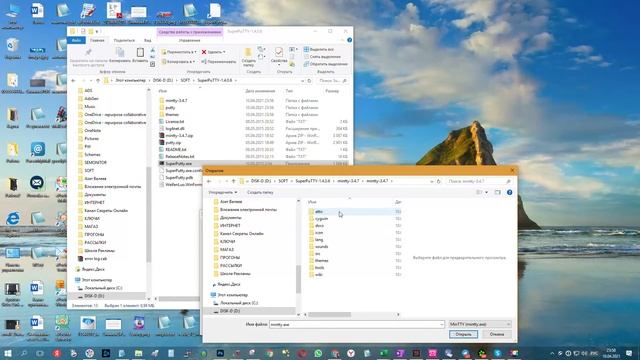640x360 pixels.
Task: Click the dialog horizontal scrollbar
Action: [x=329, y=315]
